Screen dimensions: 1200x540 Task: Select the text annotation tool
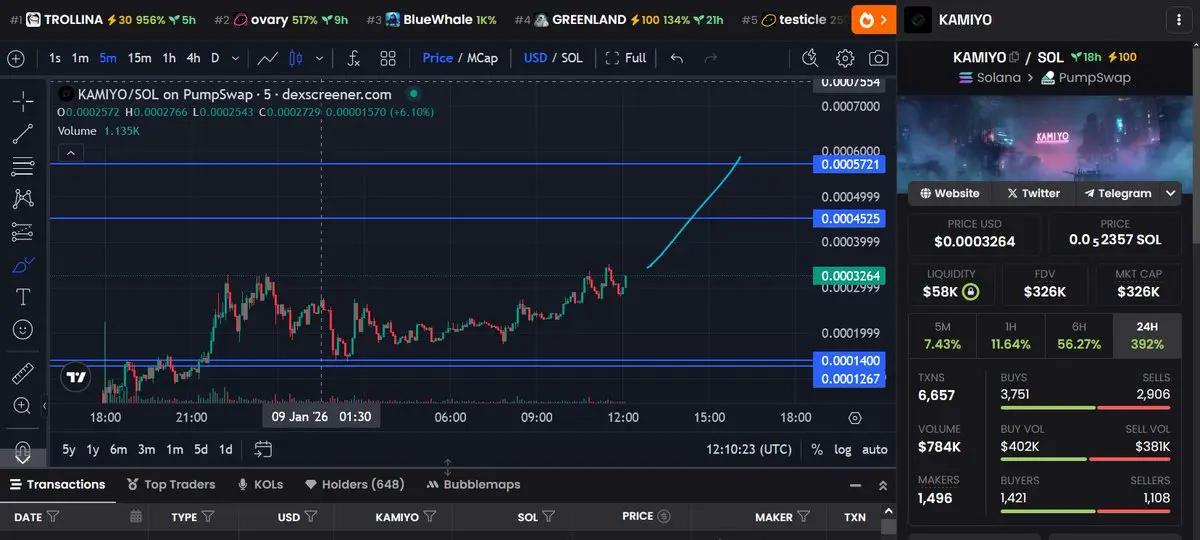[x=22, y=297]
